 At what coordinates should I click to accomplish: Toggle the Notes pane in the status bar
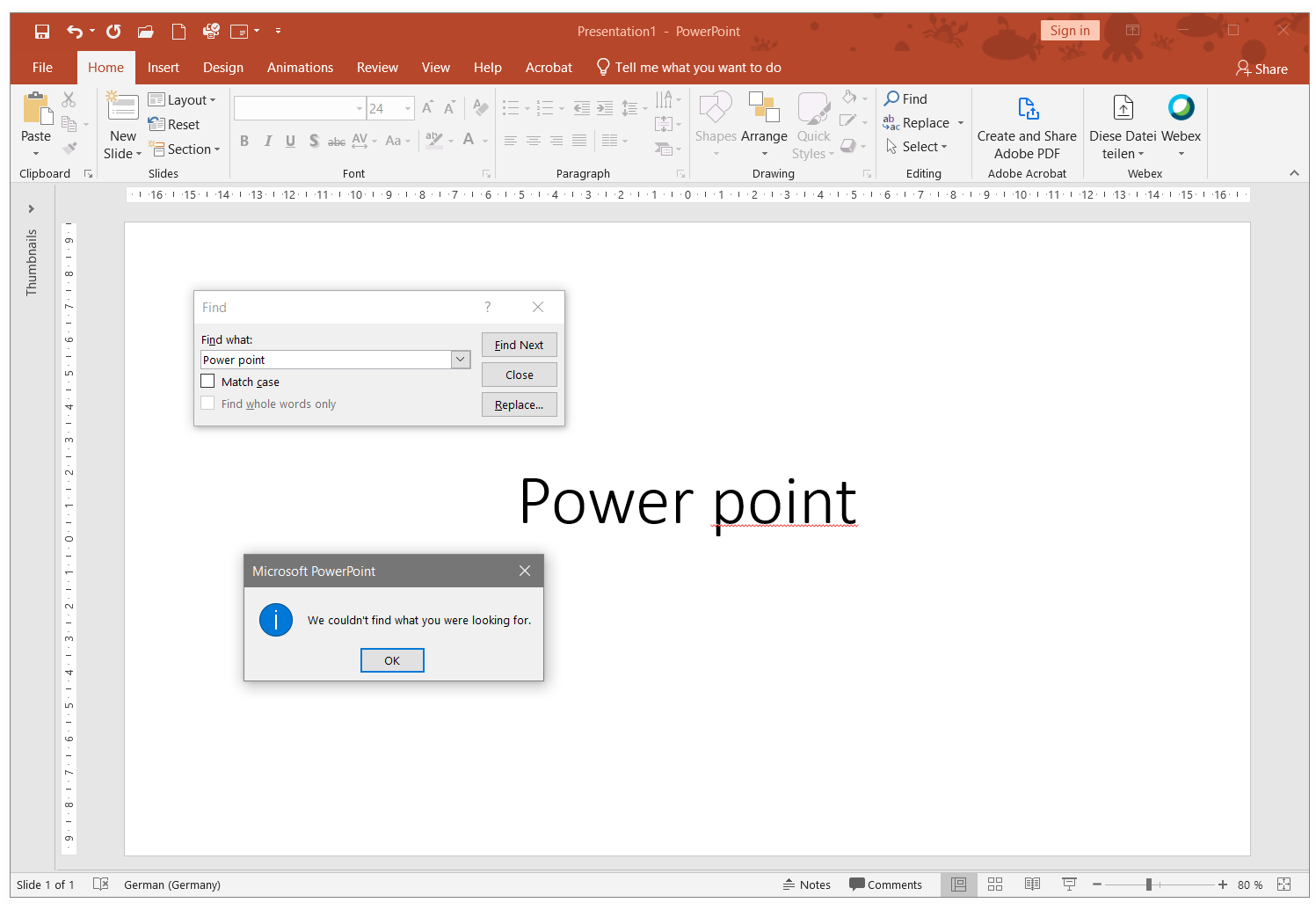806,885
